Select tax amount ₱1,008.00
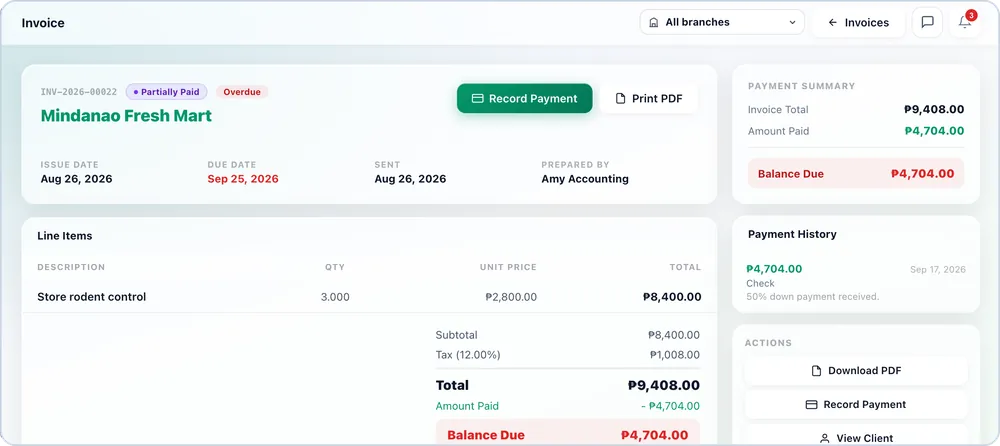The width and height of the screenshot is (1000, 446). tap(675, 355)
